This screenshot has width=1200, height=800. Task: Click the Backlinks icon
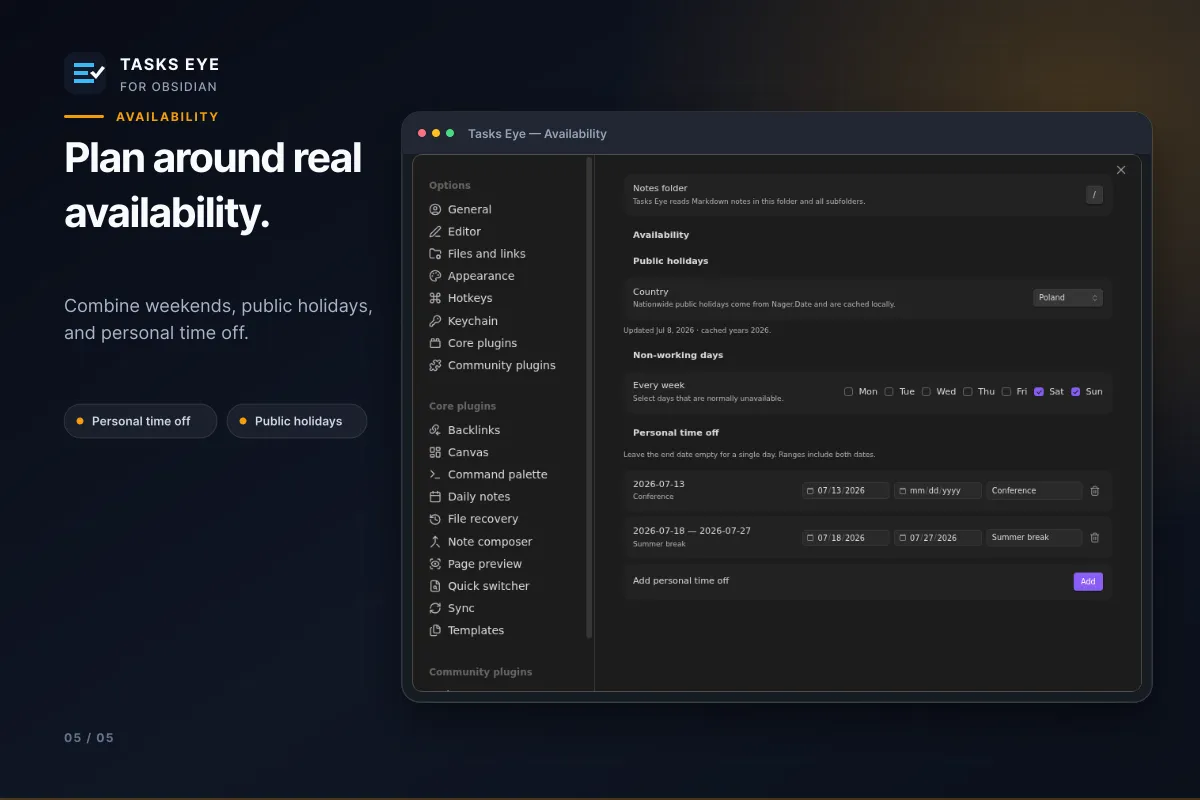pyautogui.click(x=435, y=430)
